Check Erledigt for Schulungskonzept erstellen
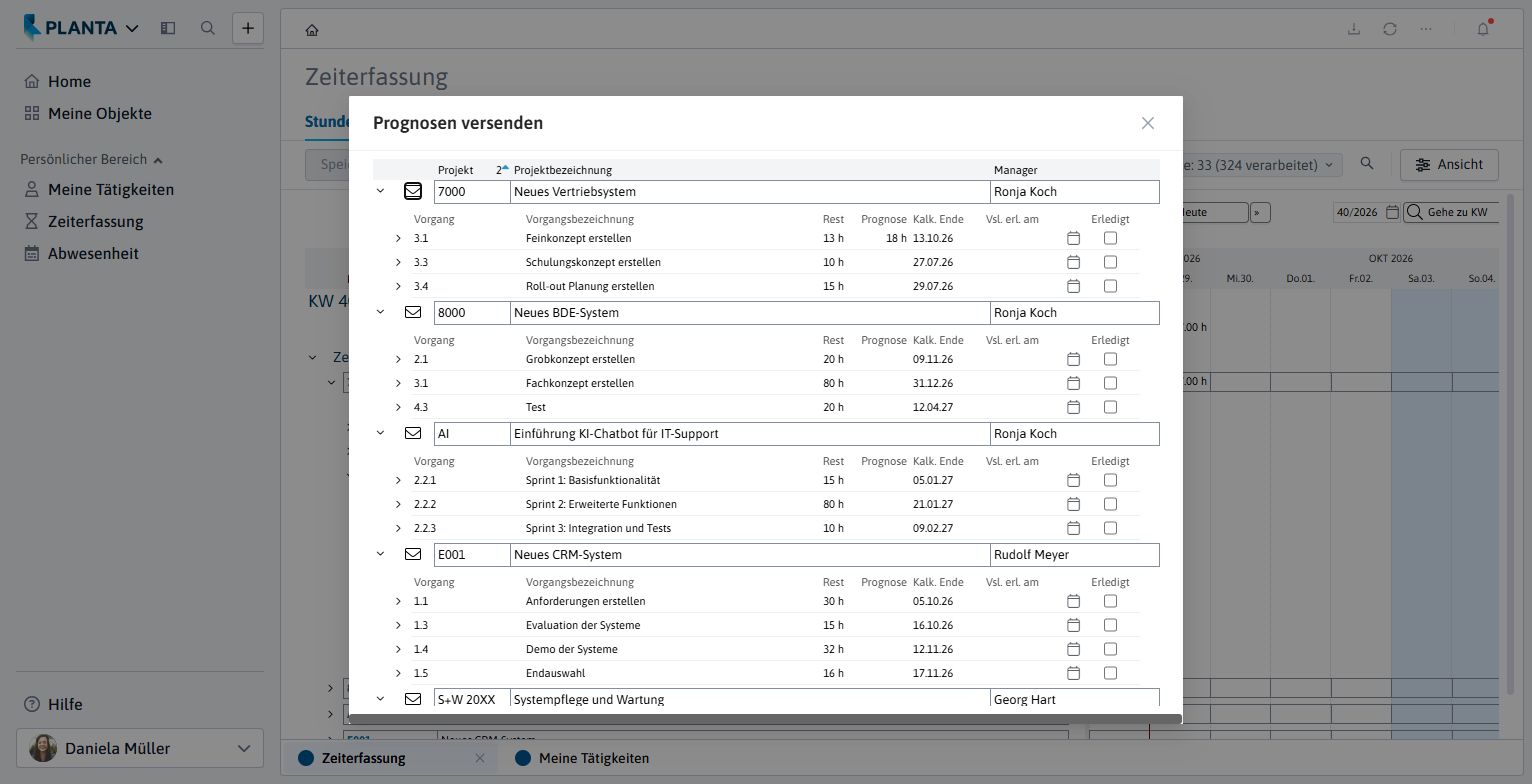The height and width of the screenshot is (784, 1532). tap(1110, 262)
